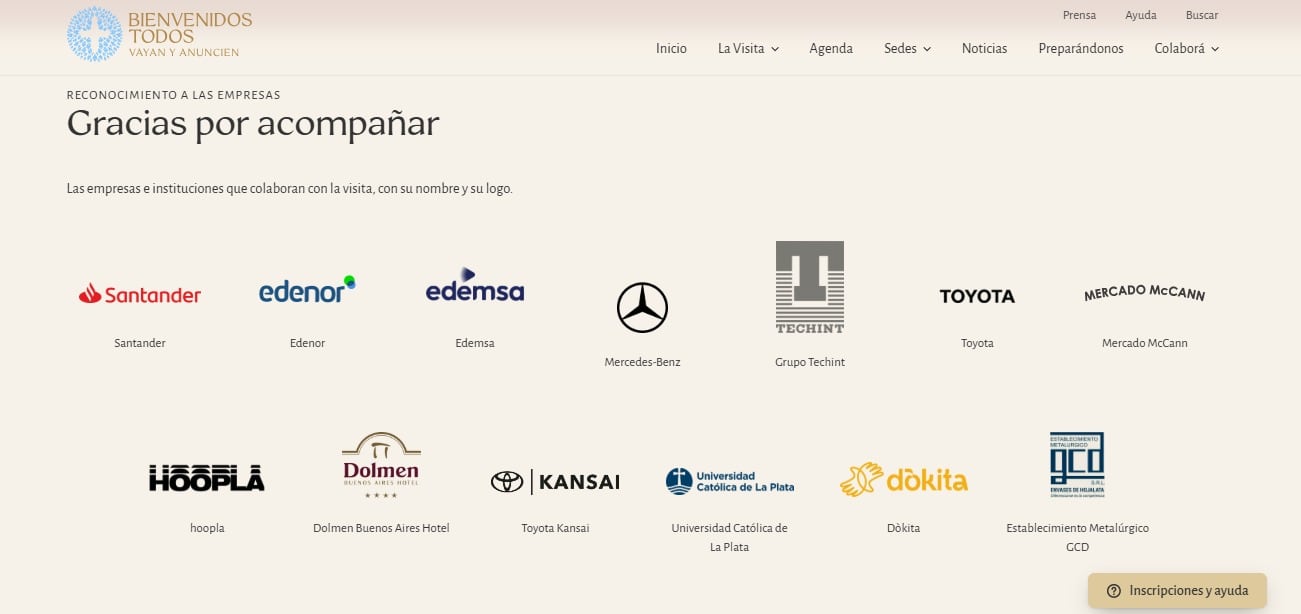This screenshot has width=1301, height=614.
Task: Click the Establecimiento Metalúrgico GCD caption
Action: pyautogui.click(x=1077, y=537)
